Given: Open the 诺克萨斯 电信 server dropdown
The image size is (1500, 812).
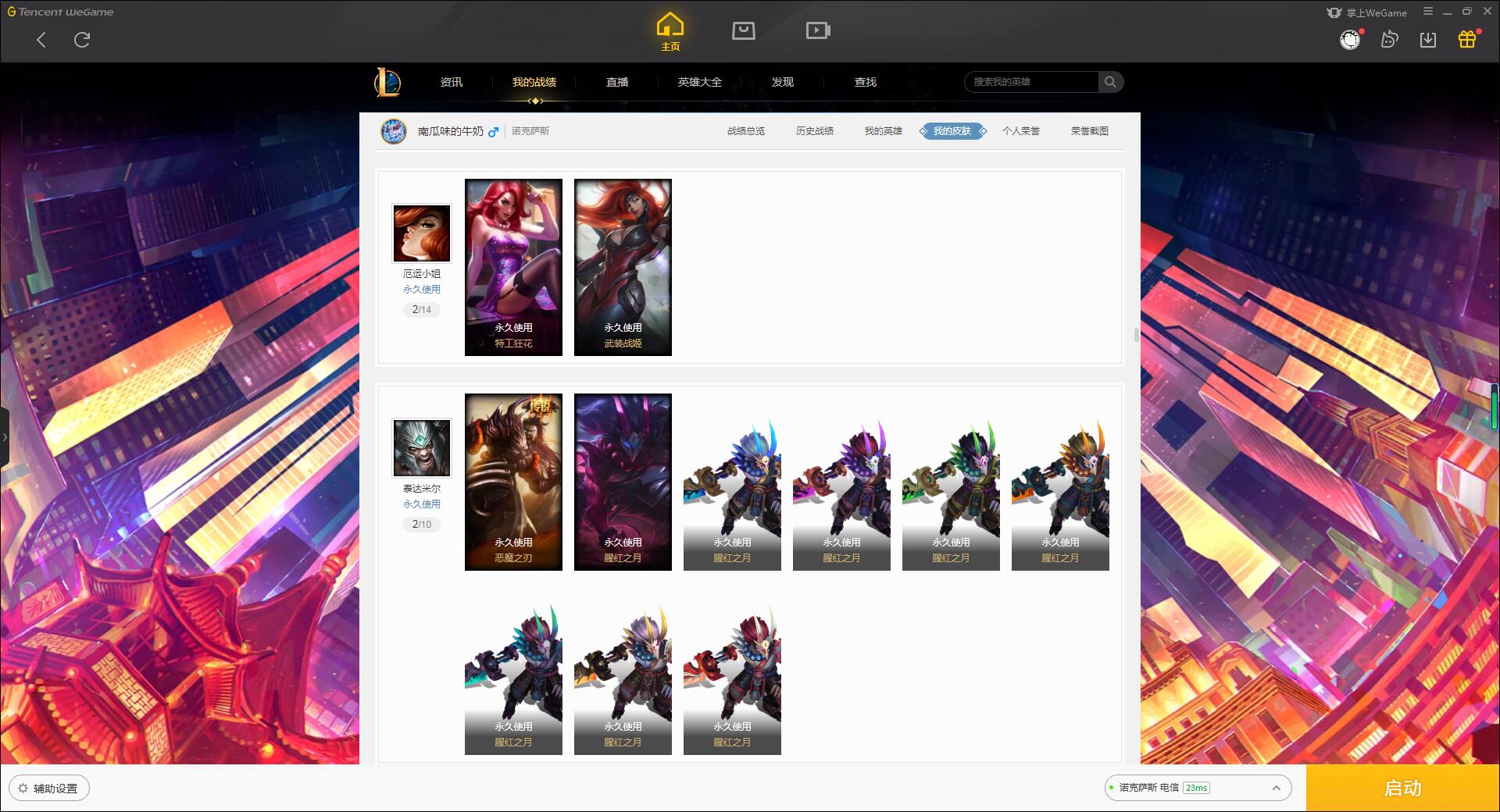Looking at the screenshot, I should point(1198,788).
